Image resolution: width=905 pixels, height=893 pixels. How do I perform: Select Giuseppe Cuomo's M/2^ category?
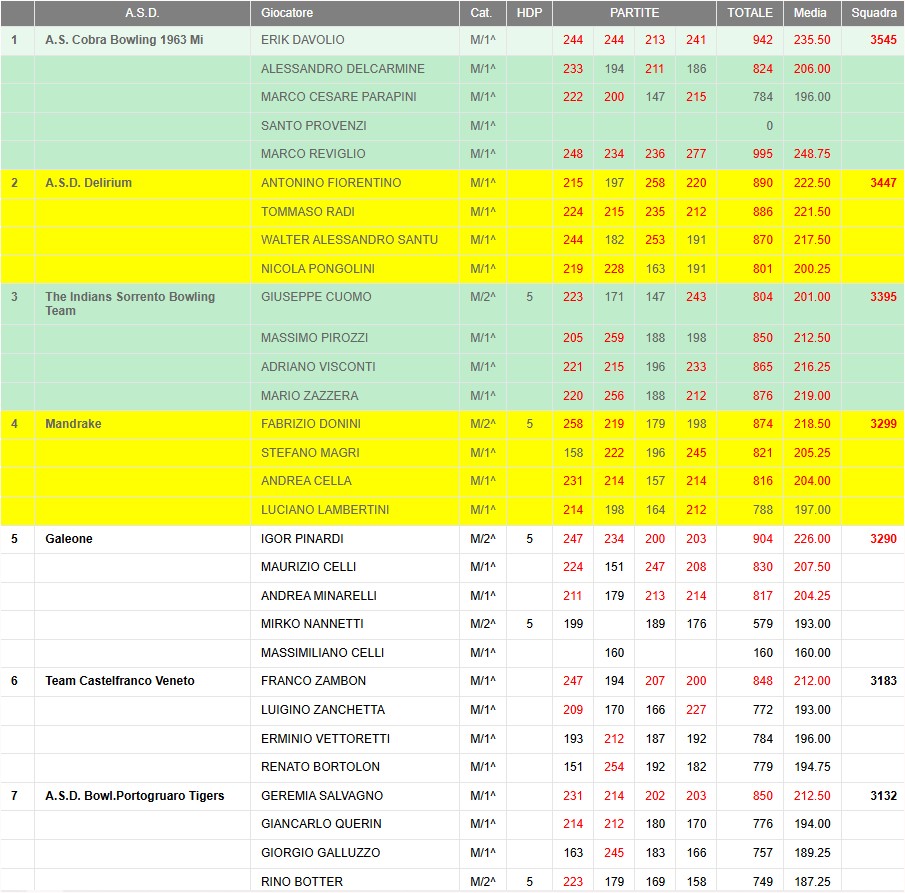coord(483,297)
